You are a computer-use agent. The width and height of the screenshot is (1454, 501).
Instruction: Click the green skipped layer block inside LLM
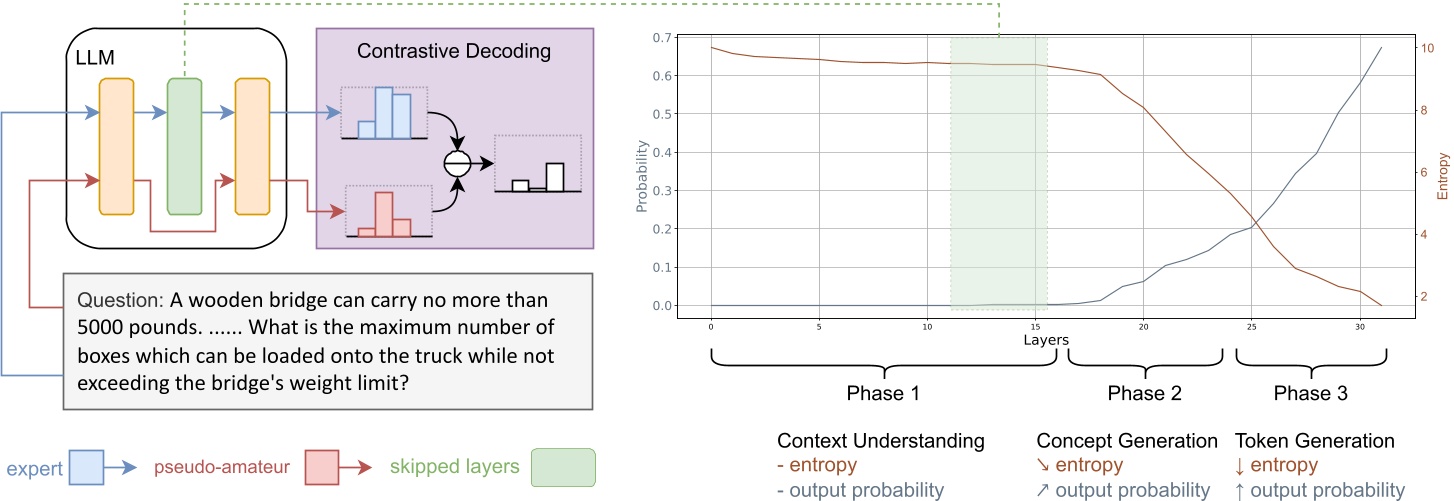click(184, 146)
